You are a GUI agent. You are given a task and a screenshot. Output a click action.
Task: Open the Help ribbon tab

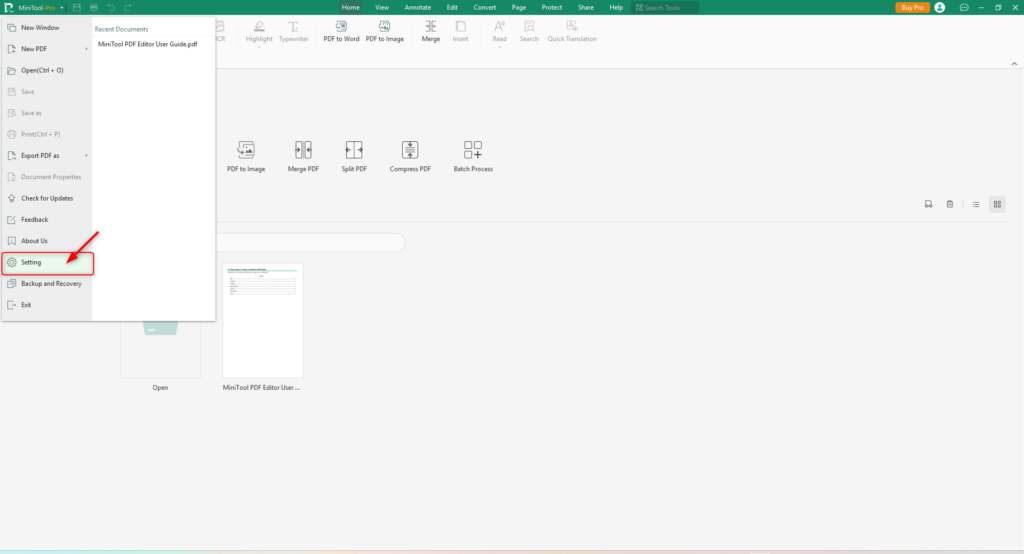(x=616, y=7)
